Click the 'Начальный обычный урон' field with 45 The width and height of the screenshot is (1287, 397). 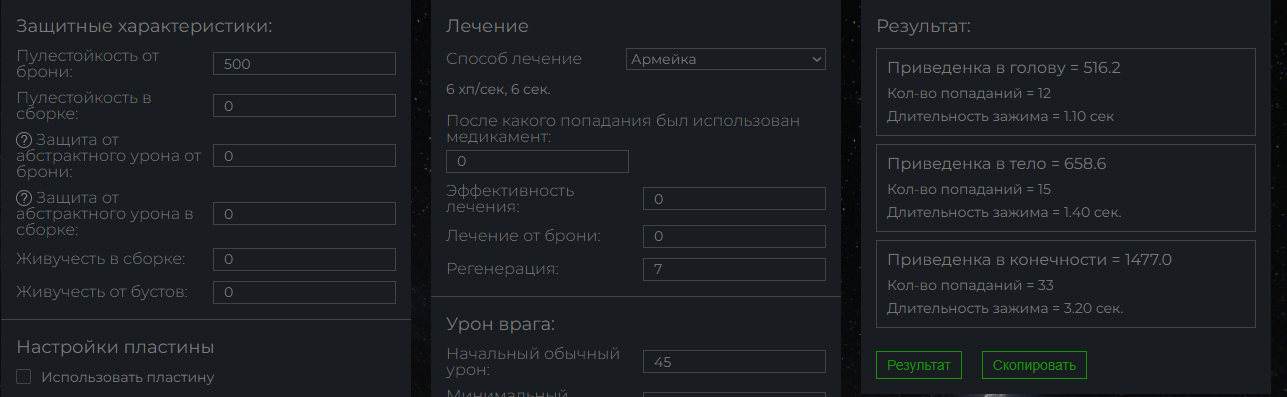734,362
